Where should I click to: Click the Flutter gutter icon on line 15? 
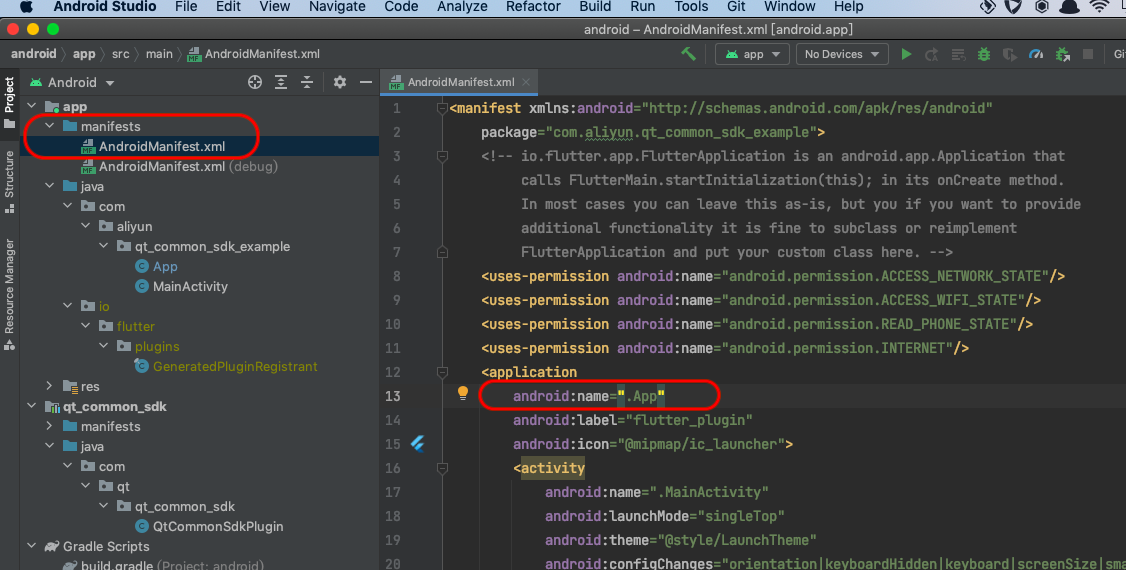click(417, 444)
